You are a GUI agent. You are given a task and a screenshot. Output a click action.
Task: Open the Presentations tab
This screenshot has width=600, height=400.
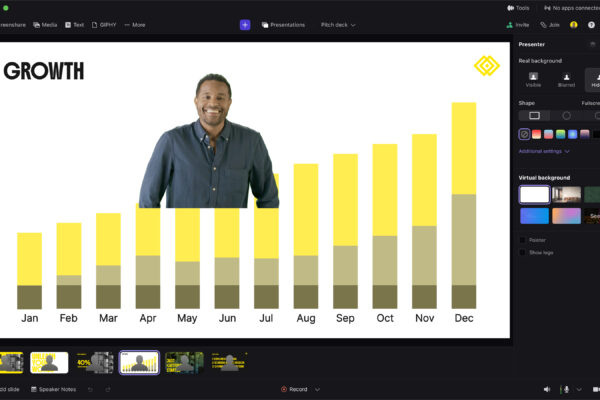point(283,24)
